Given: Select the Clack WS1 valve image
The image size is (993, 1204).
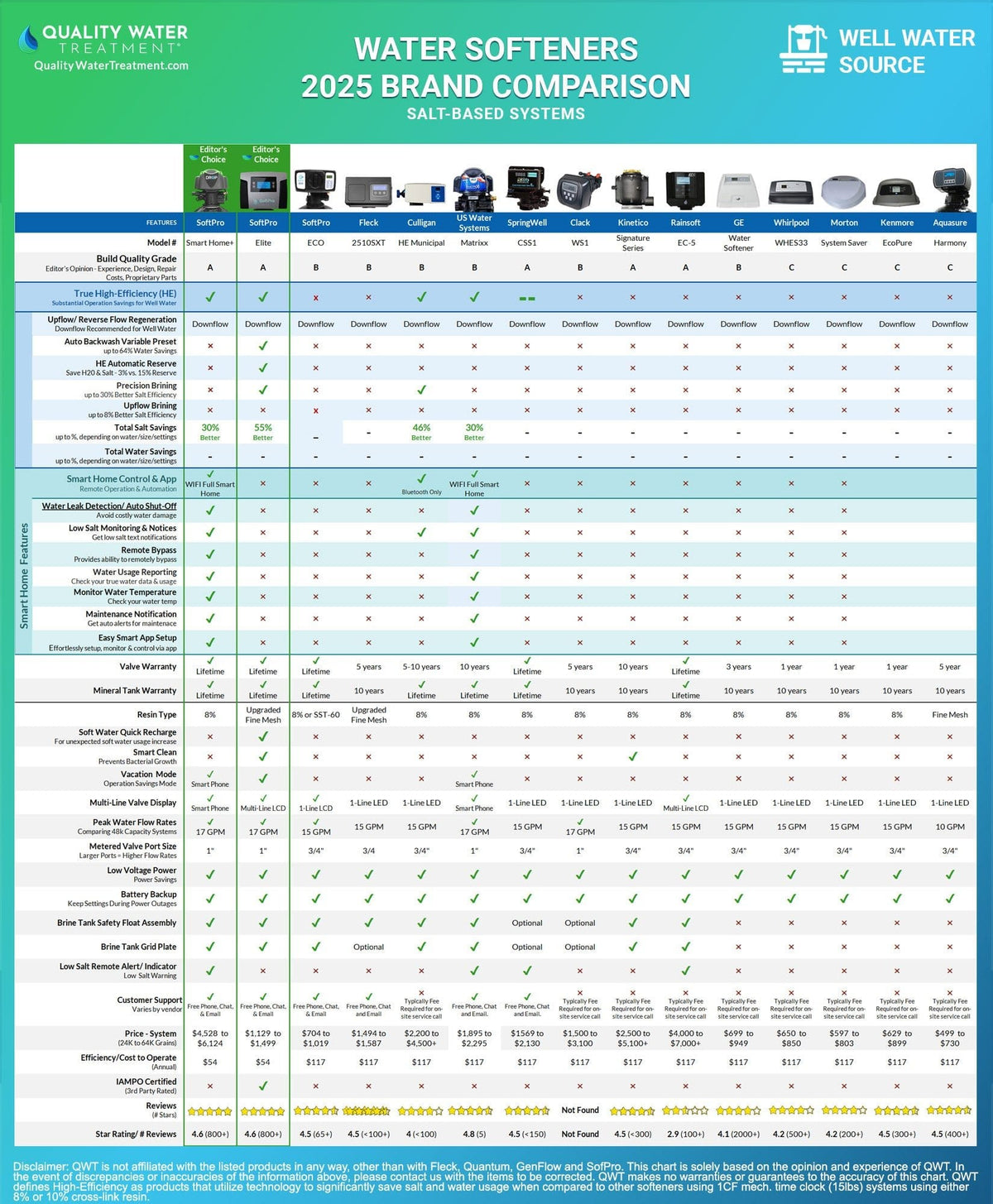Looking at the screenshot, I should [580, 191].
